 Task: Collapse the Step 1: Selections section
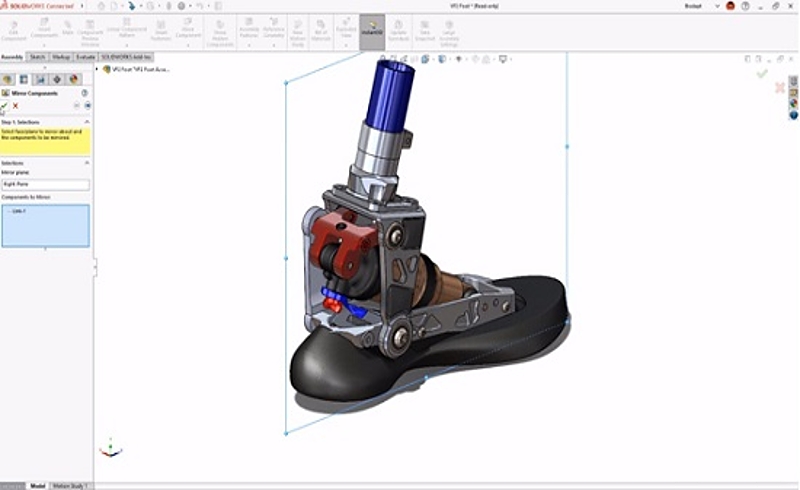tap(87, 122)
